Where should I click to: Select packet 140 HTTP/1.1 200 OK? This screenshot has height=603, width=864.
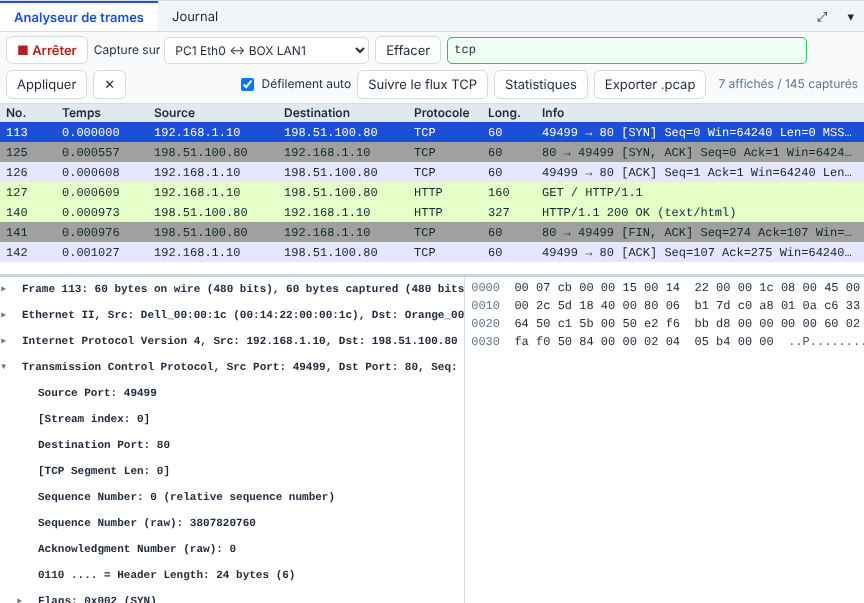tap(432, 212)
